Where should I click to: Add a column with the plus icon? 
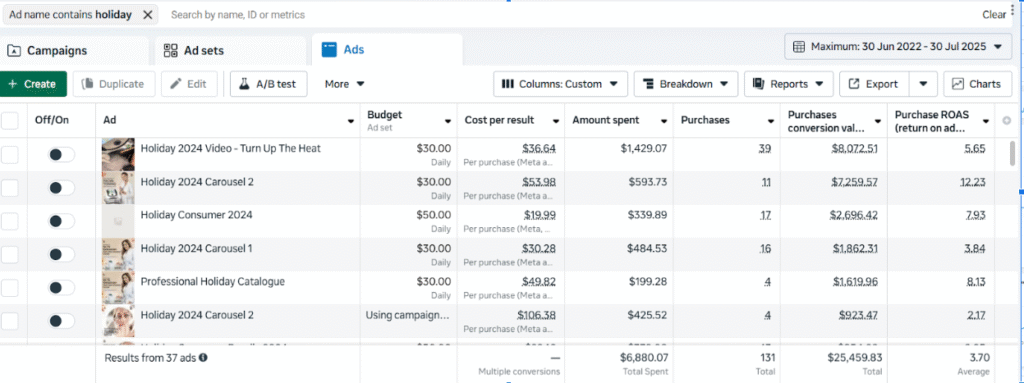click(1006, 121)
